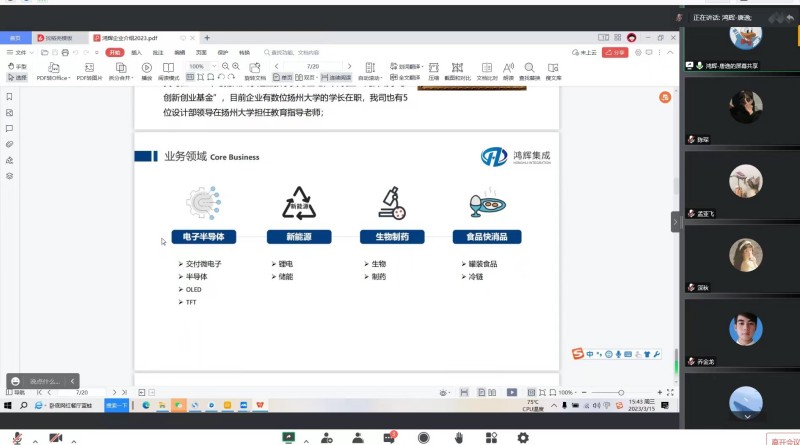Select the 鸿辉企业介绍2023.pdf document tab
This screenshot has width=800, height=445.
coord(130,37)
